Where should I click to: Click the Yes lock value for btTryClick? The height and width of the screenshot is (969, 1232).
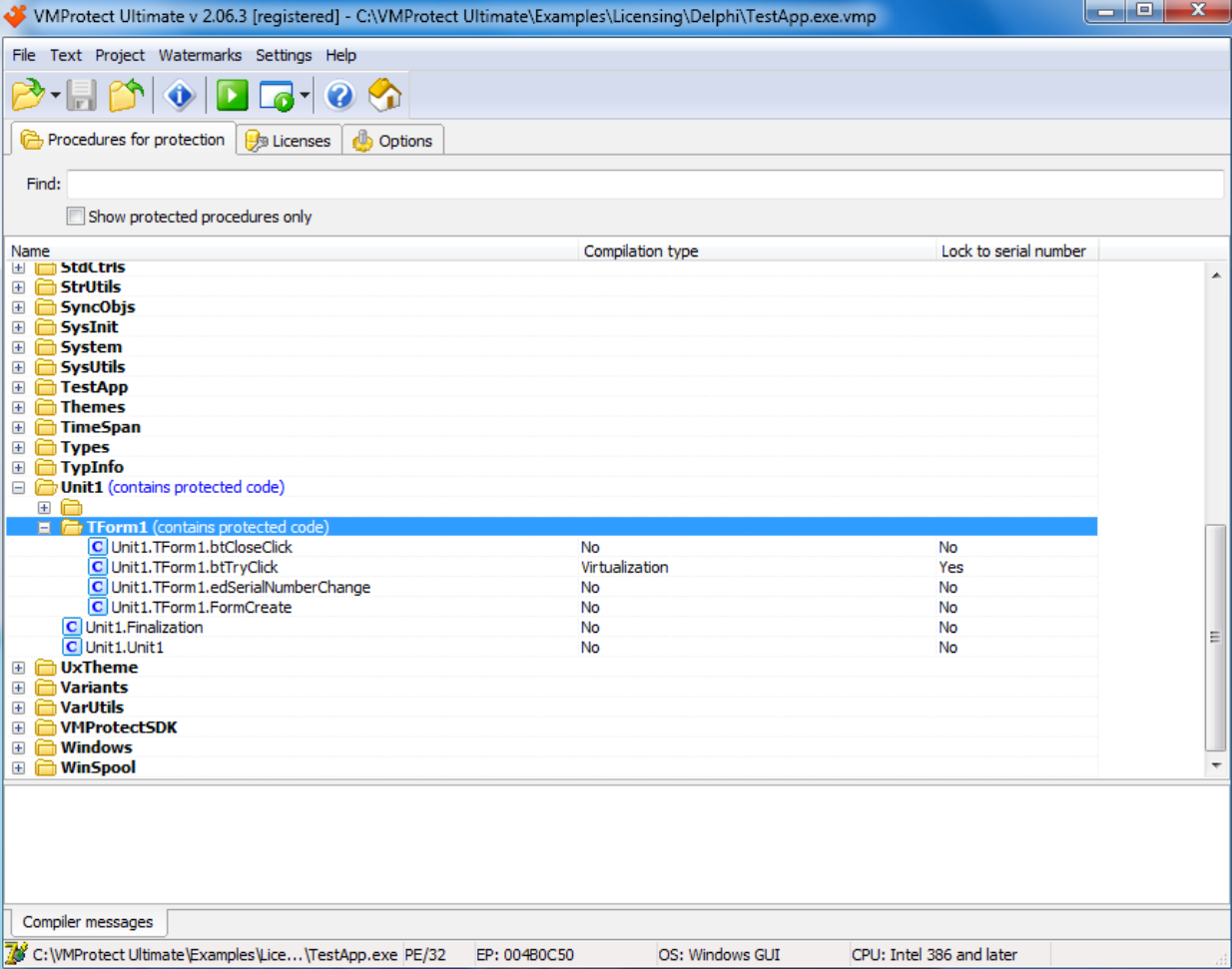(x=950, y=567)
